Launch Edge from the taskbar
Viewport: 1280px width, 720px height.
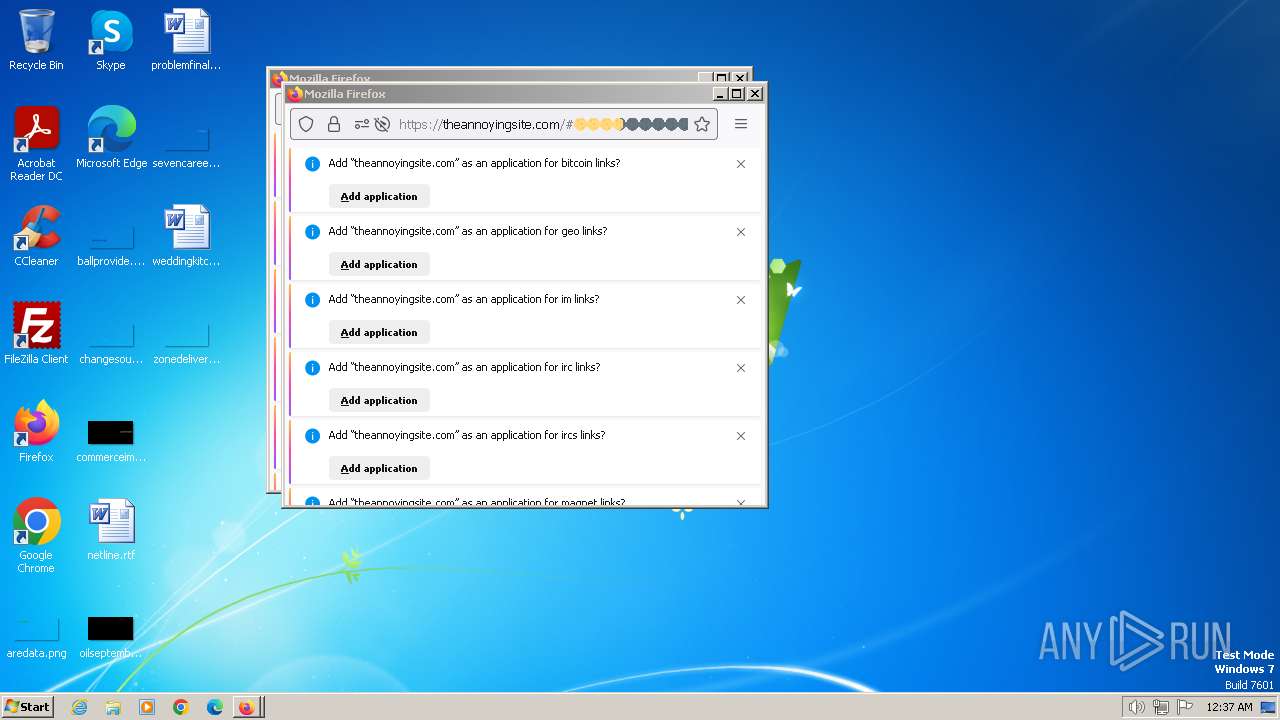point(214,707)
